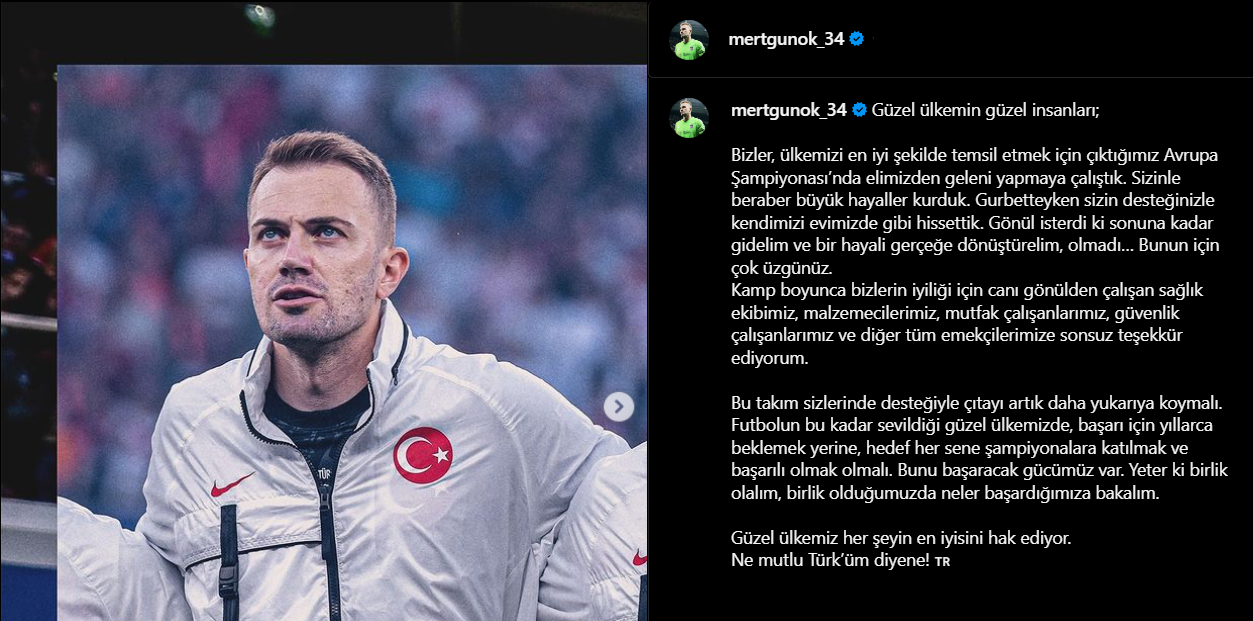Open mertgunok_34 username in the header
Image resolution: width=1253 pixels, height=621 pixels.
click(787, 40)
